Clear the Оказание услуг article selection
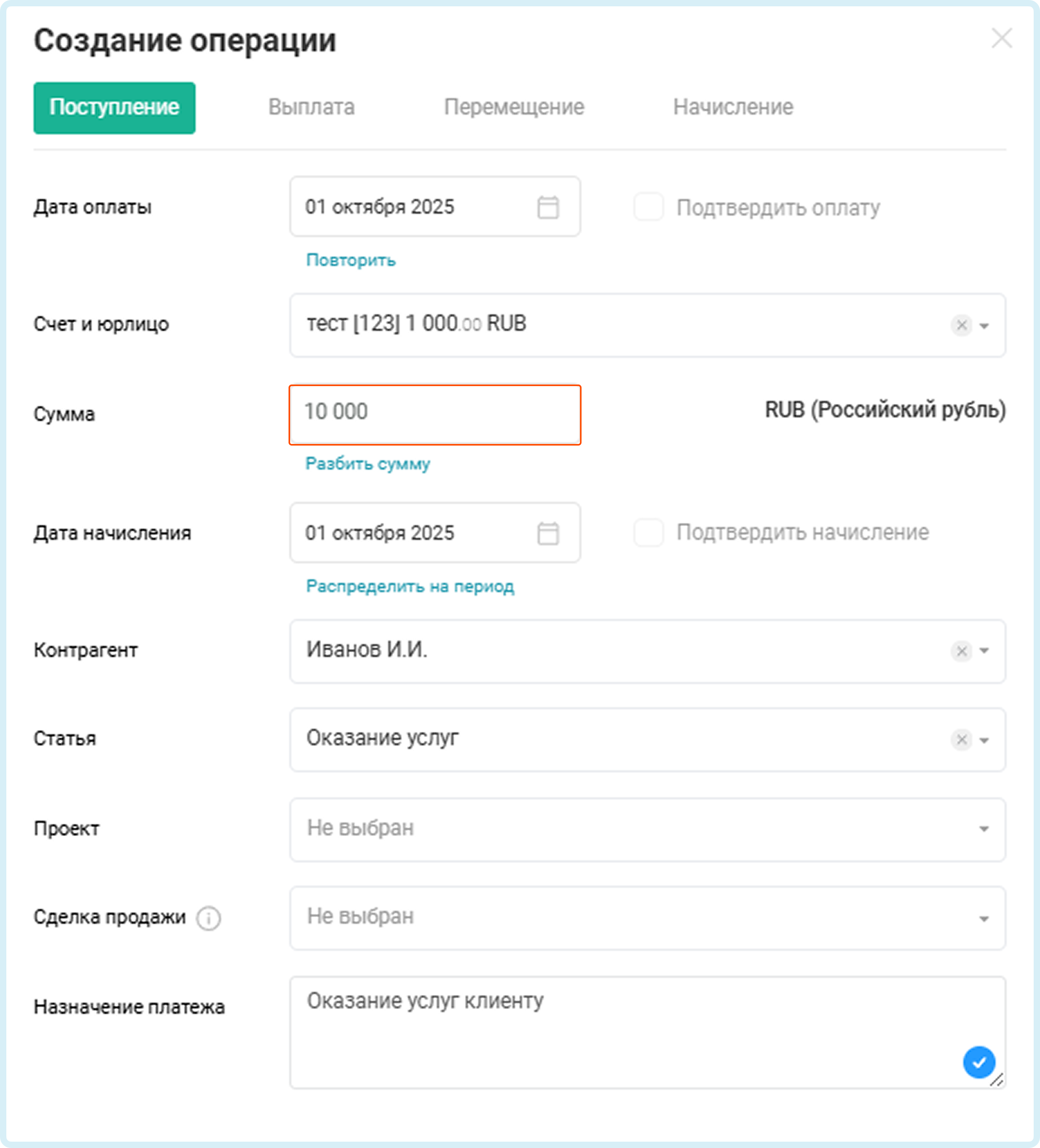Image resolution: width=1040 pixels, height=1148 pixels. pos(961,740)
